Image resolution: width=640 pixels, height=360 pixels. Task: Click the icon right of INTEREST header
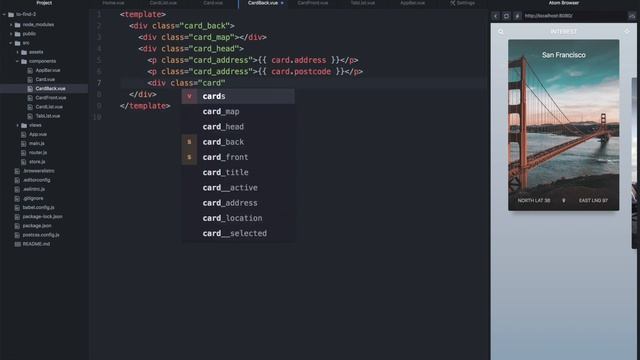[x=627, y=31]
